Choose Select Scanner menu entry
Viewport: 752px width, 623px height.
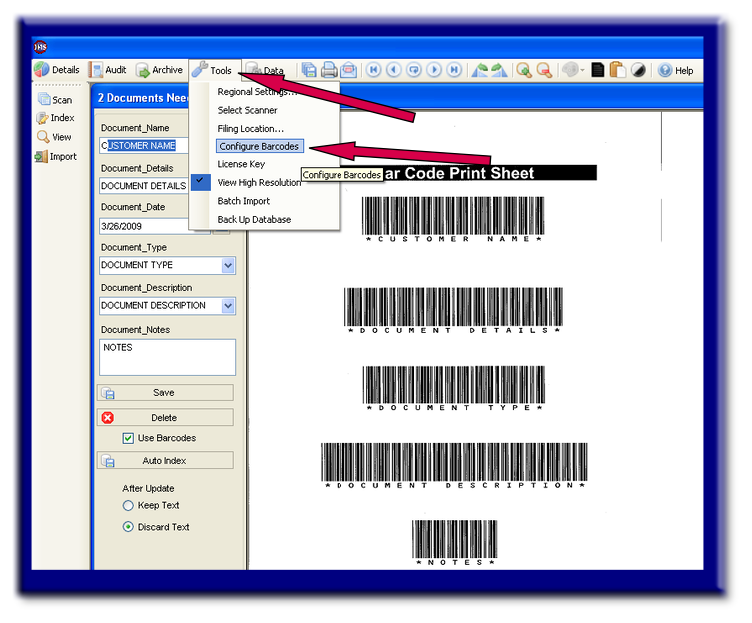pos(247,110)
